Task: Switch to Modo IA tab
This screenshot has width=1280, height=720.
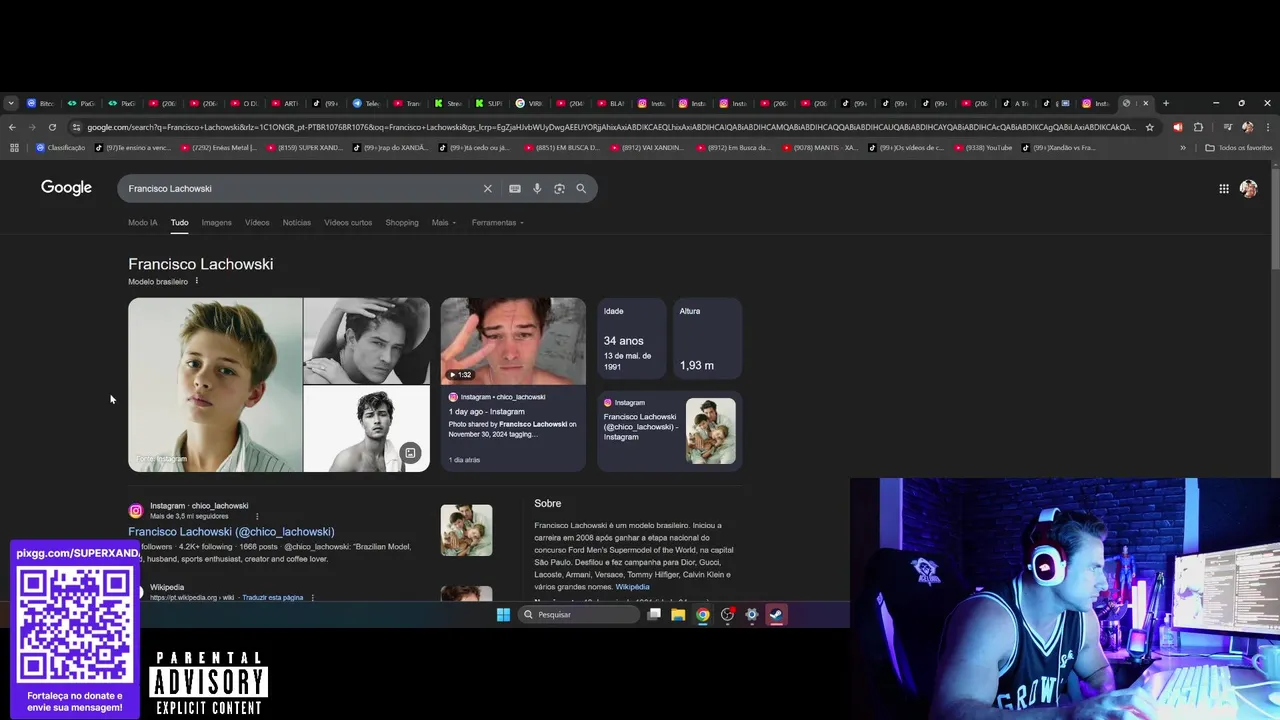Action: pos(142,222)
